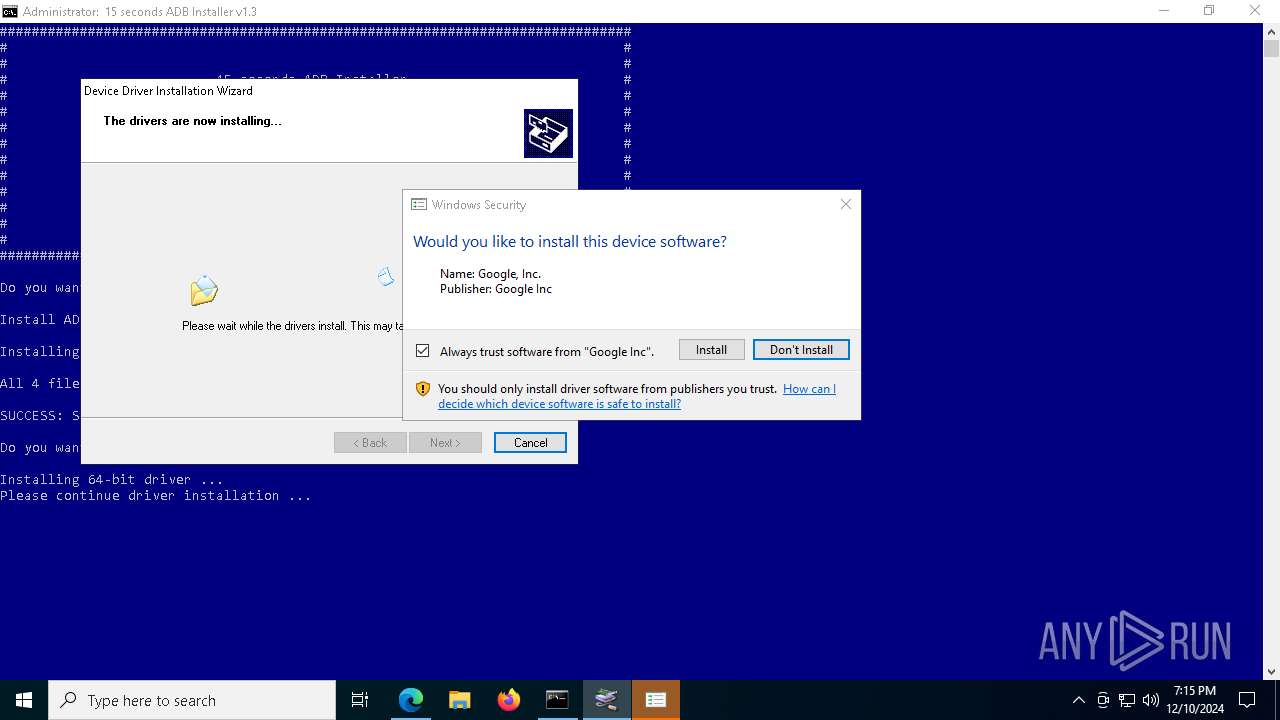Open File Explorer from taskbar
This screenshot has width=1280, height=720.
459,700
